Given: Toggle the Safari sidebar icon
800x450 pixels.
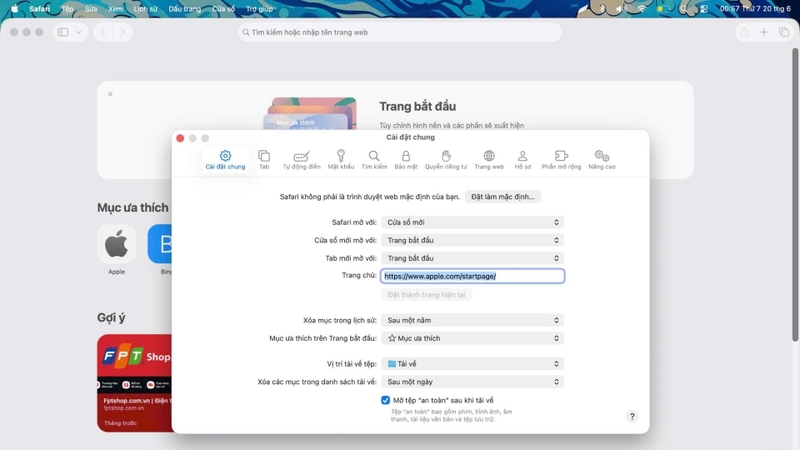Looking at the screenshot, I should click(63, 32).
